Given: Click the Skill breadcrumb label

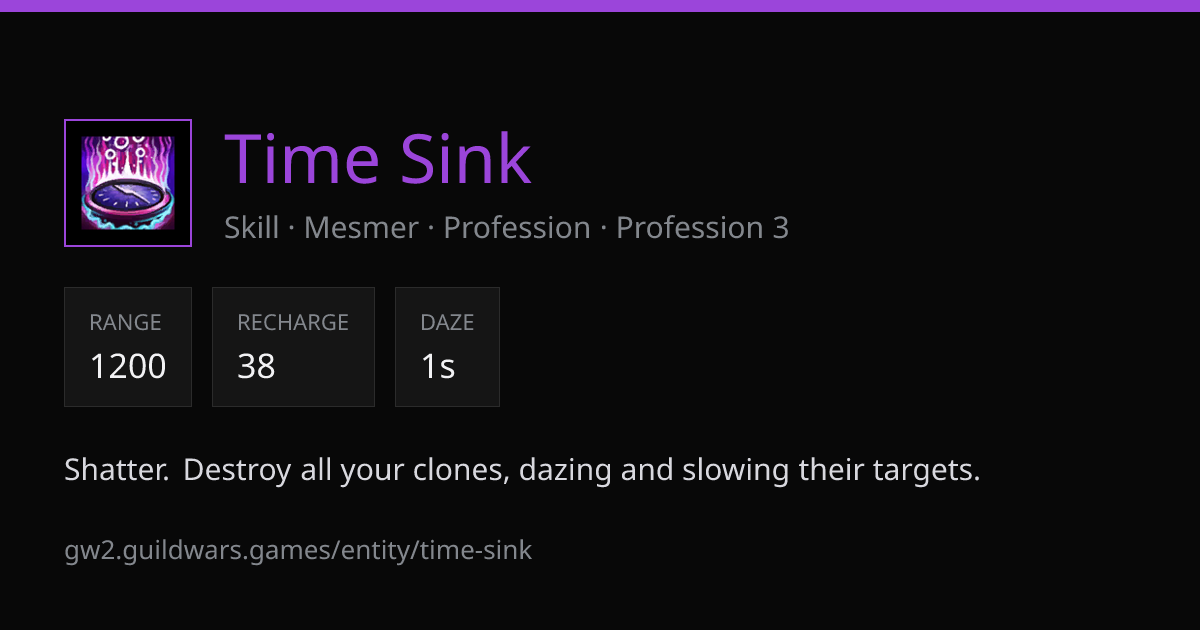Looking at the screenshot, I should 252,228.
